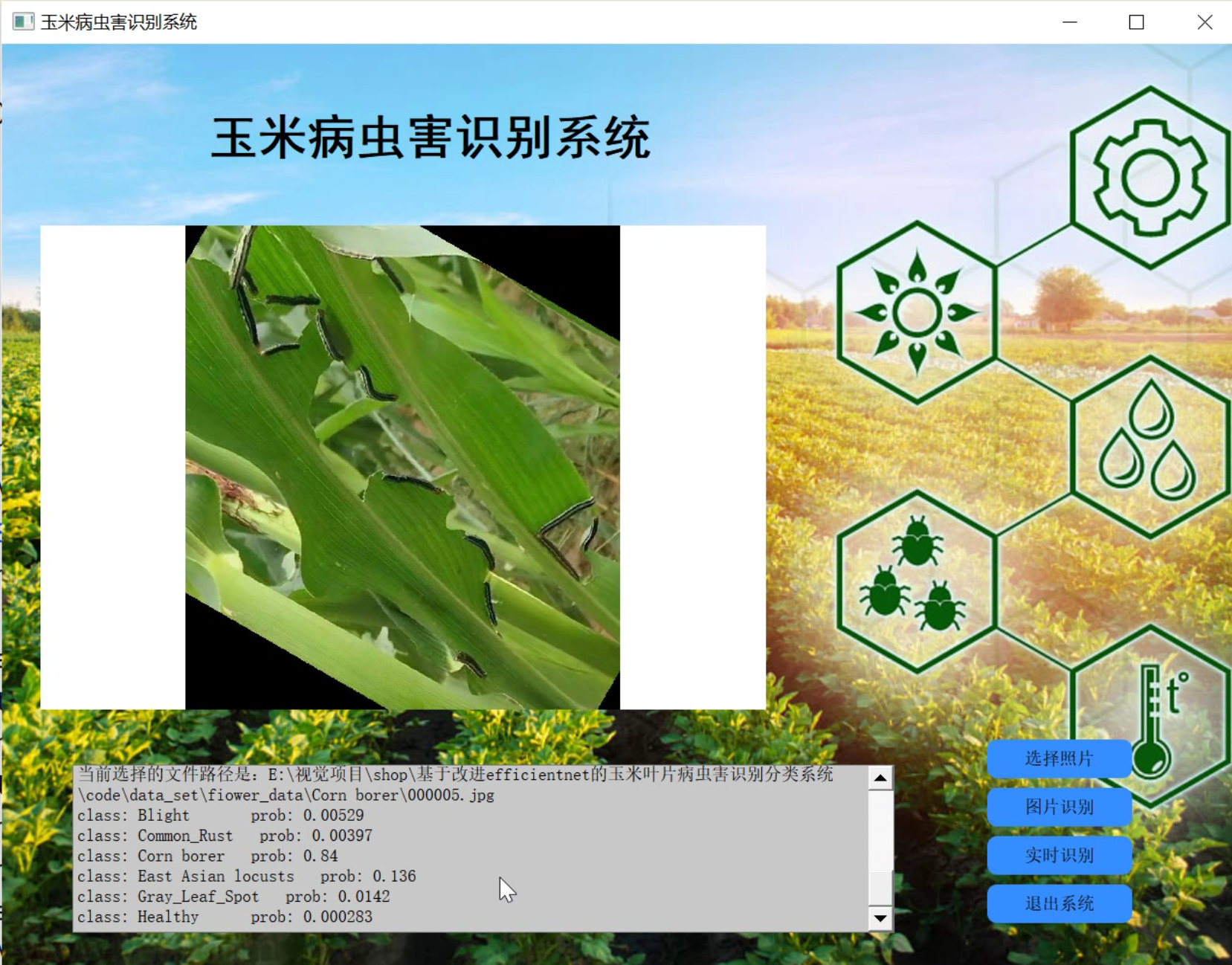The height and width of the screenshot is (965, 1232).
Task: Click the 玉米病虫害识别系统 heading text
Action: 430,138
